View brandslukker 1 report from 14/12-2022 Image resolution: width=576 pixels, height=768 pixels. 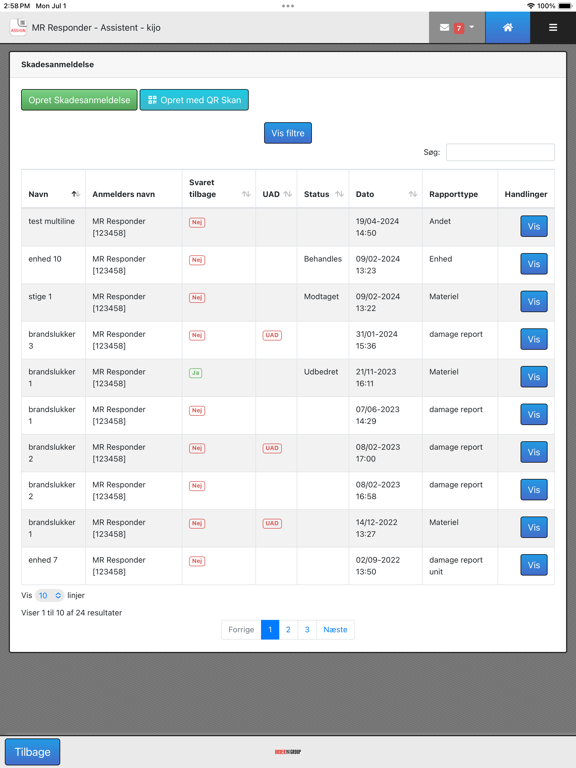533,528
